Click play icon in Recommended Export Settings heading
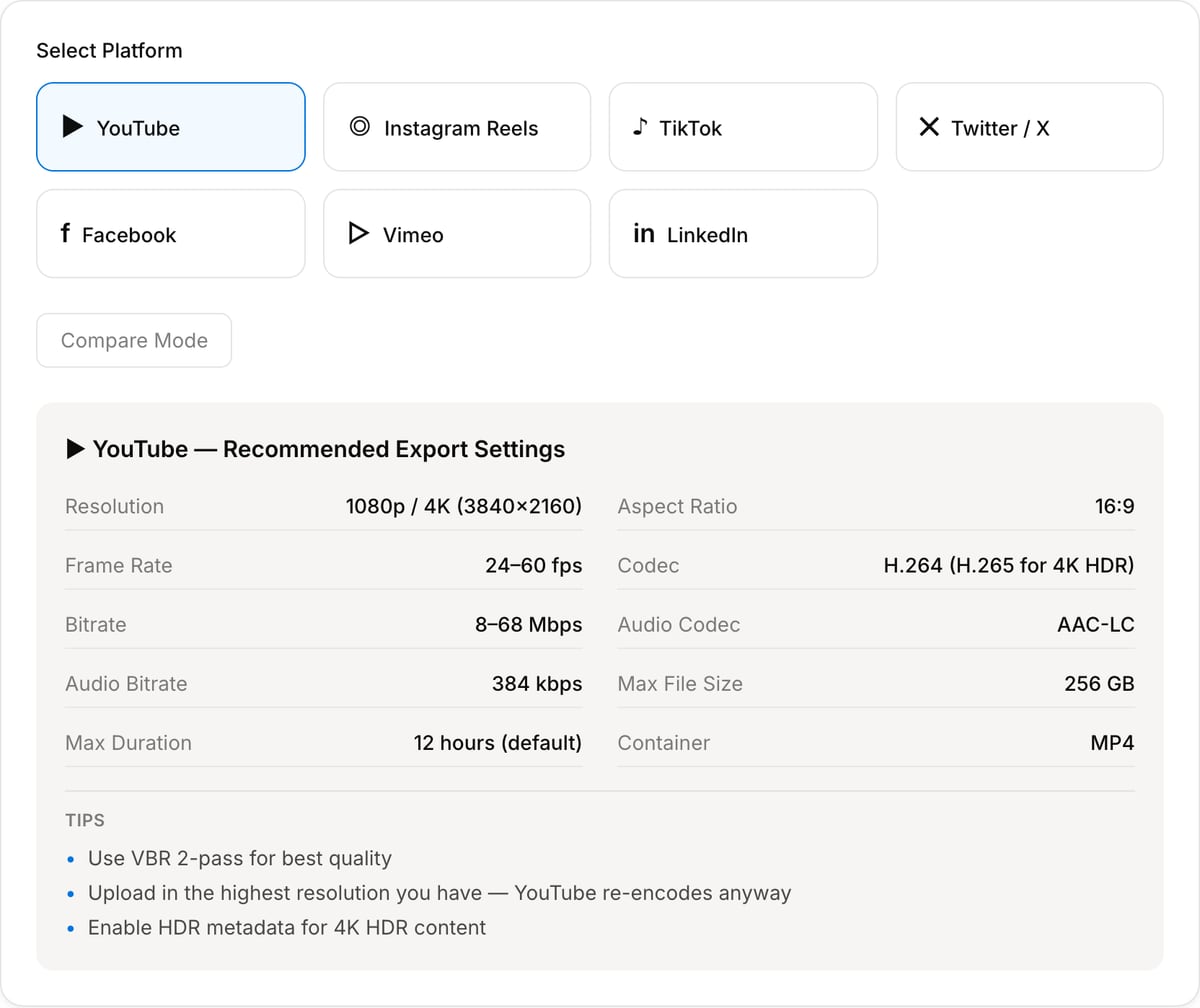The height and width of the screenshot is (1008, 1200). [x=76, y=449]
